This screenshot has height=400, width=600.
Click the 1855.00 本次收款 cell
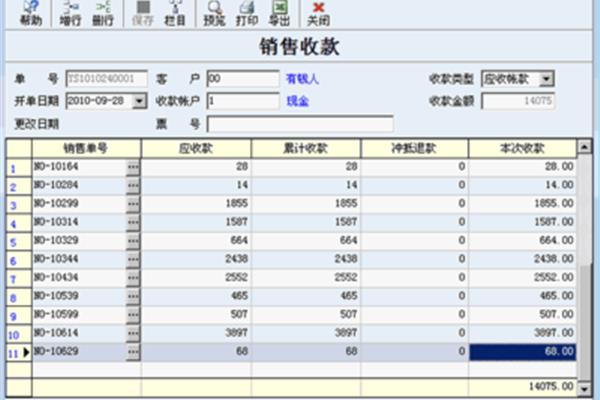click(522, 204)
